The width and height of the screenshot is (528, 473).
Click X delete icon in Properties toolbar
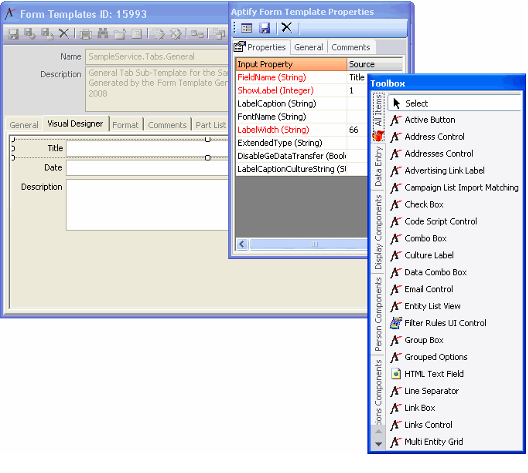click(287, 27)
